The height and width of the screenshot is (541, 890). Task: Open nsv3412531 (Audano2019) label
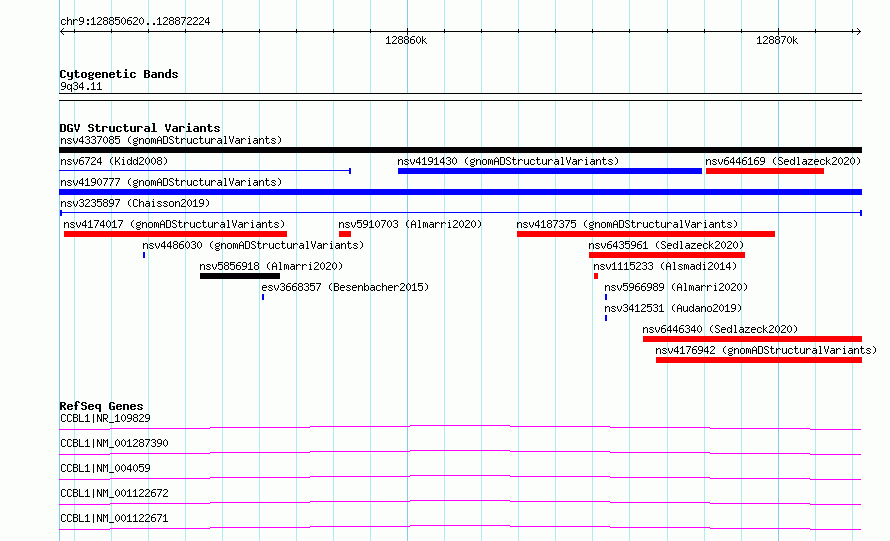pyautogui.click(x=673, y=308)
